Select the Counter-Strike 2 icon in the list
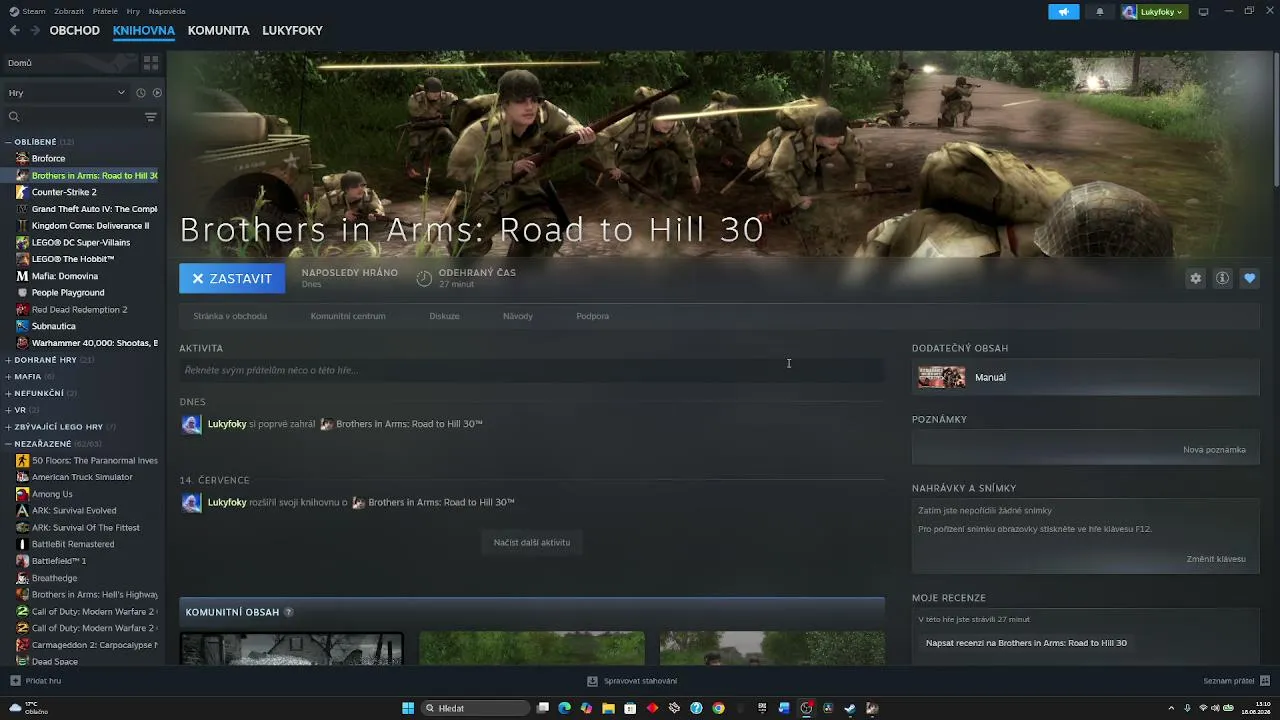The image size is (1280, 720). tap(22, 192)
